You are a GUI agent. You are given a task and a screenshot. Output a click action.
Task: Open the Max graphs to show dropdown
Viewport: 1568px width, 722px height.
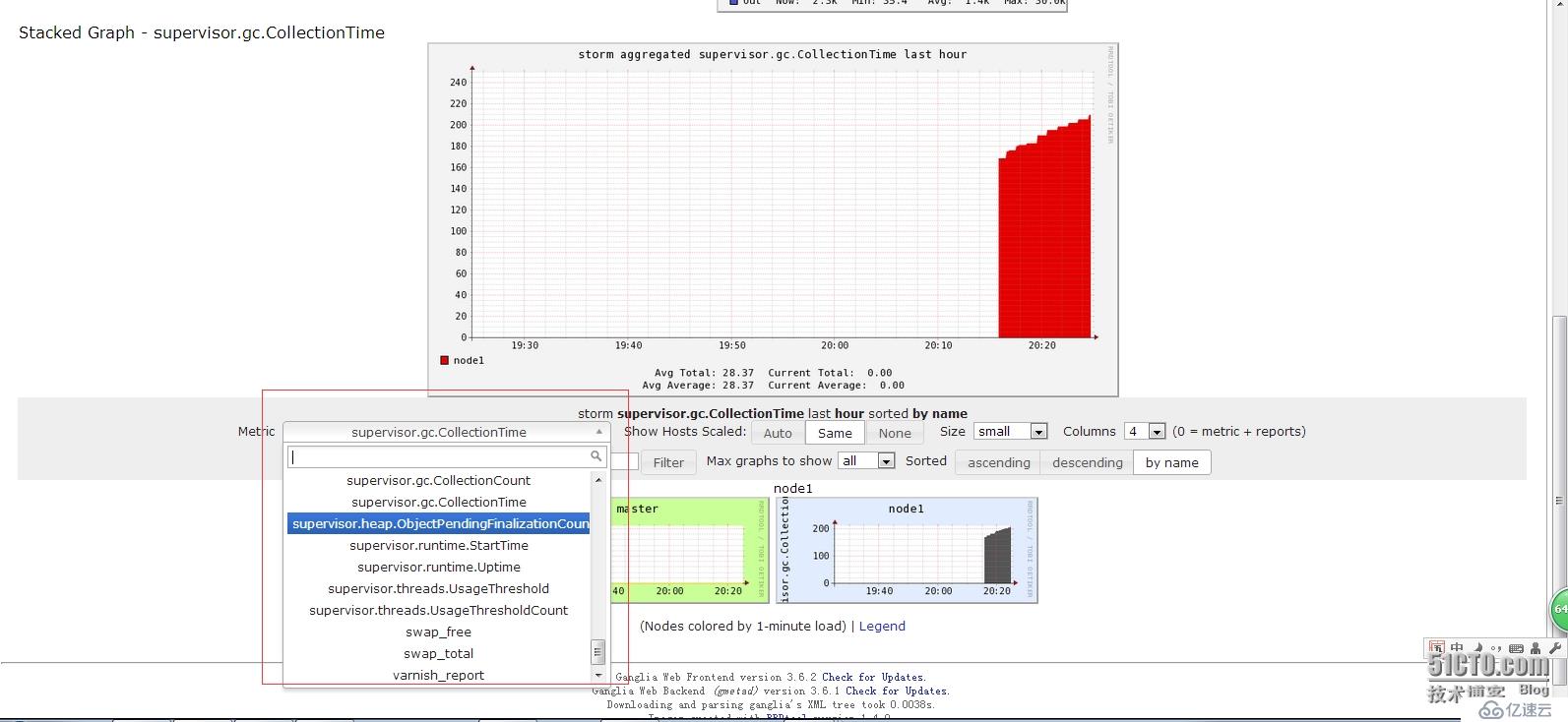866,460
